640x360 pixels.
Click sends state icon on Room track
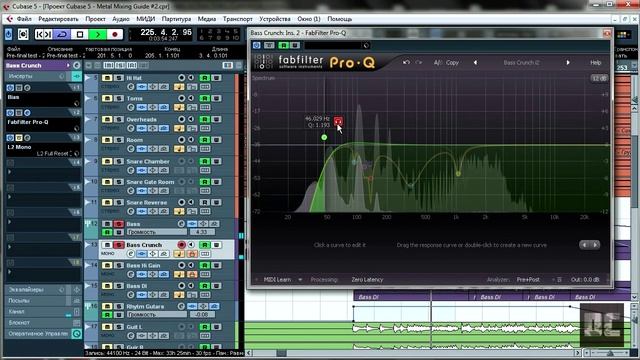coord(164,149)
